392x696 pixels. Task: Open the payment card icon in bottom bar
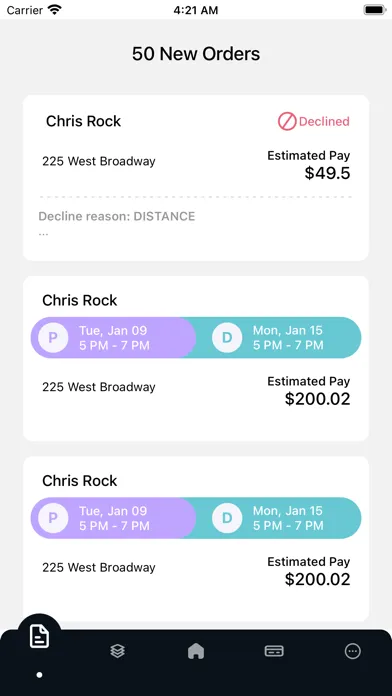(274, 651)
